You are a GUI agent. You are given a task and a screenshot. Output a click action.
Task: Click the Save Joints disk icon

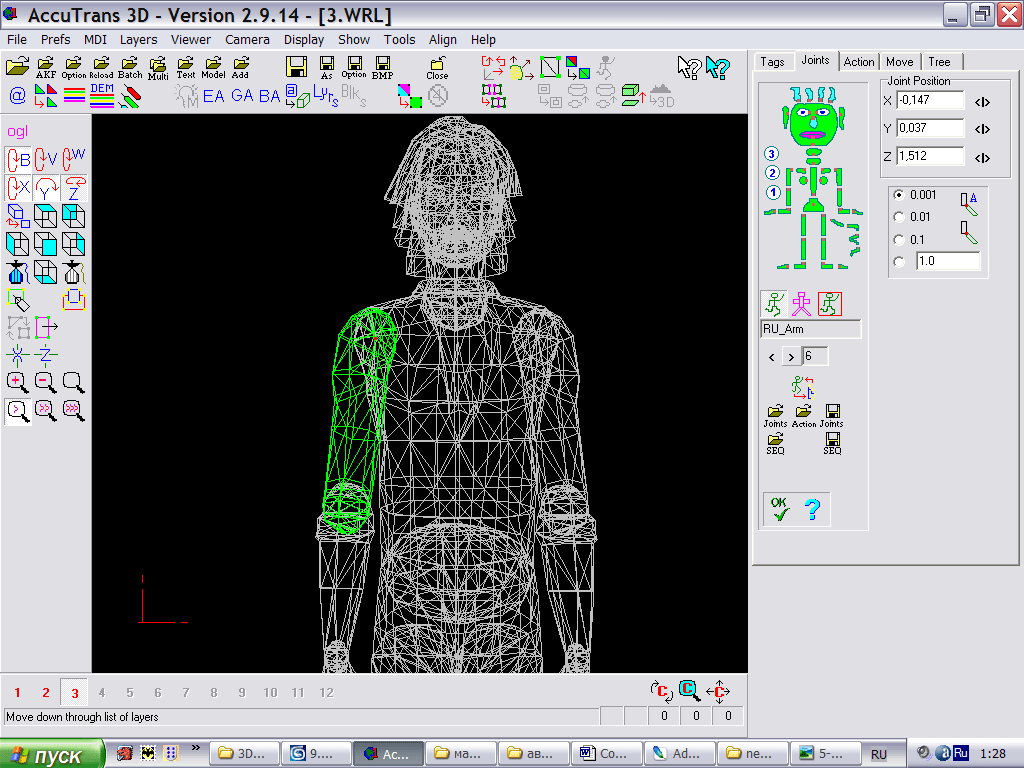point(832,415)
